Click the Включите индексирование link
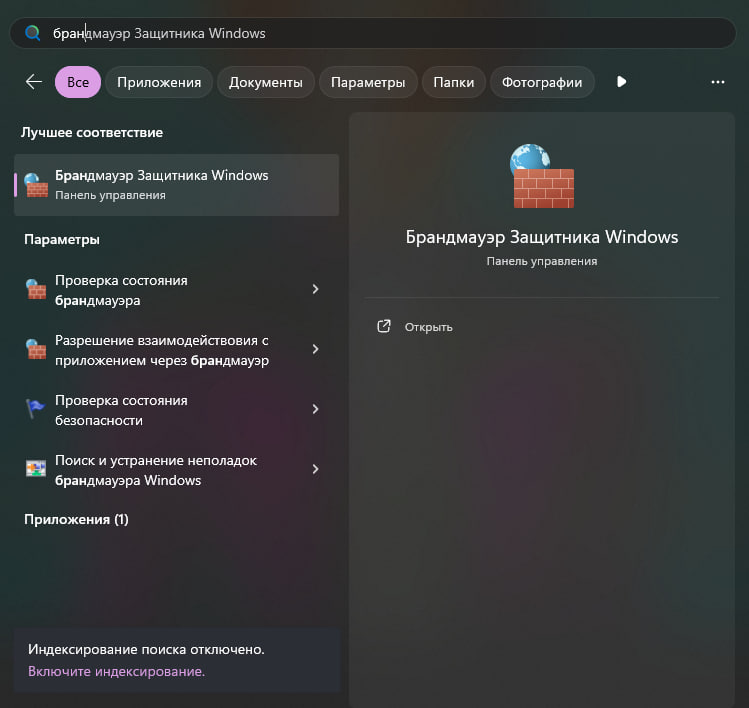Viewport: 749px width, 708px height. click(x=116, y=671)
